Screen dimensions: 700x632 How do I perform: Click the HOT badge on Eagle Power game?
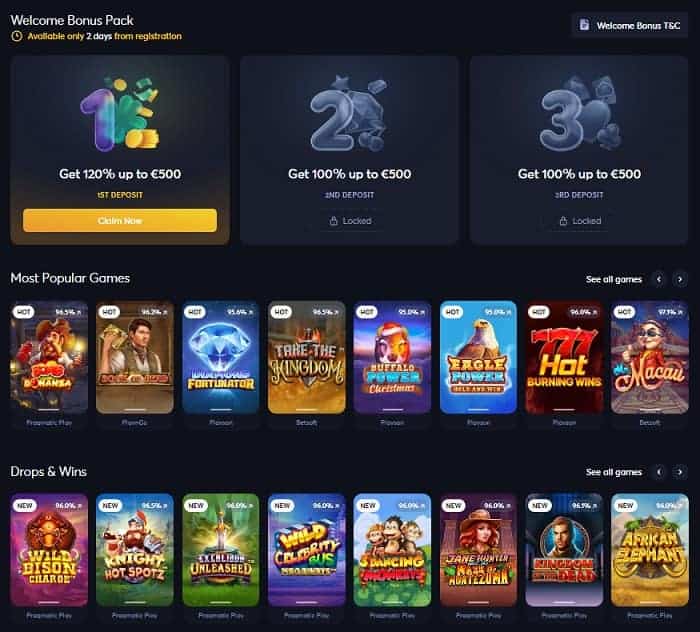coord(452,312)
